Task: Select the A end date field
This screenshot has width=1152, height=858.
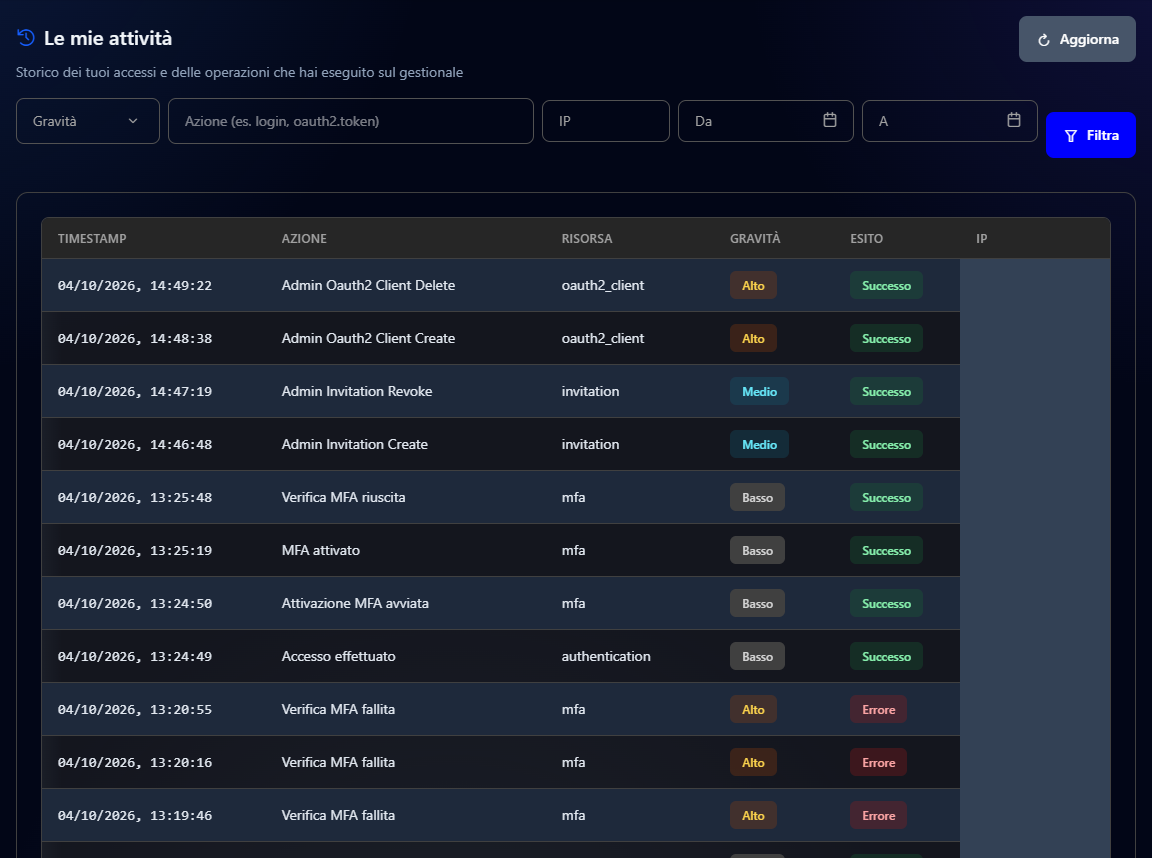Action: tap(949, 121)
